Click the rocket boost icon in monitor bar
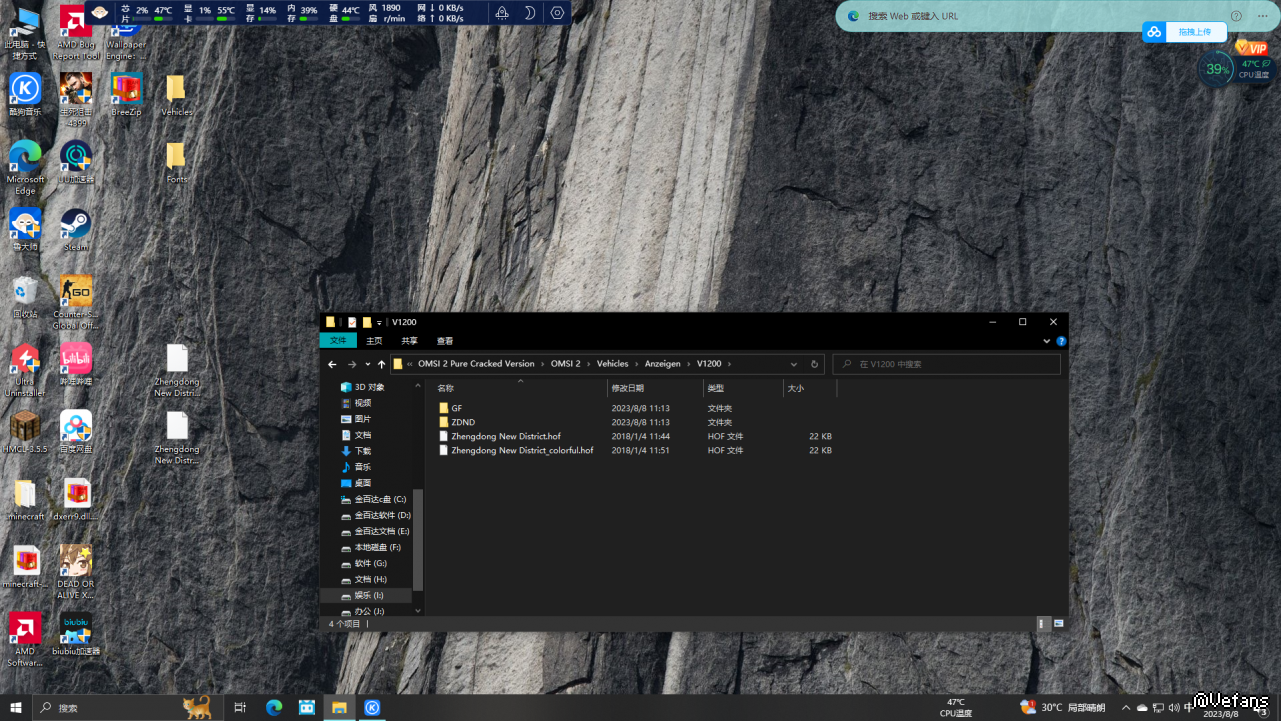This screenshot has width=1281, height=721. click(502, 13)
